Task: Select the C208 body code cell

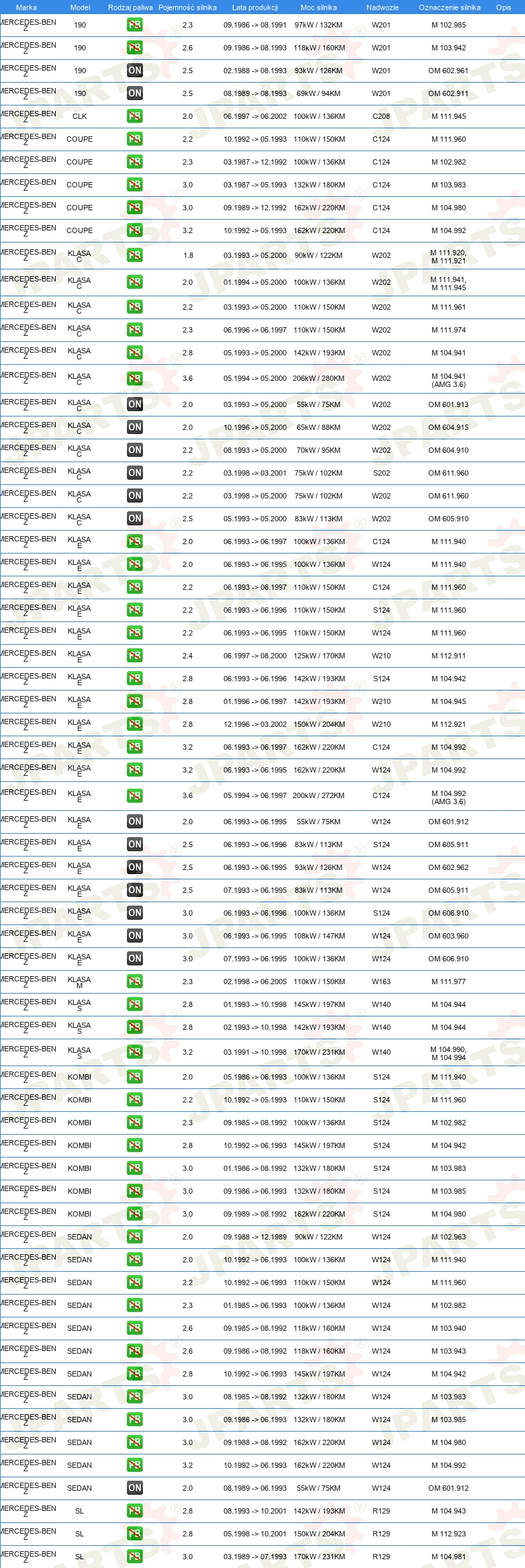Action: click(x=381, y=116)
